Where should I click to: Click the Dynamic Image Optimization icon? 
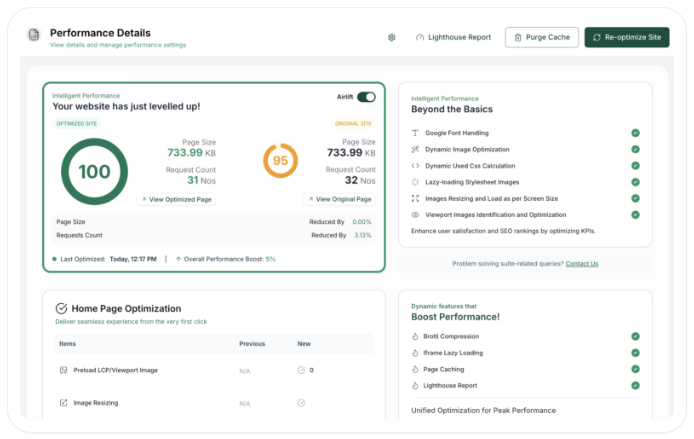click(x=415, y=149)
